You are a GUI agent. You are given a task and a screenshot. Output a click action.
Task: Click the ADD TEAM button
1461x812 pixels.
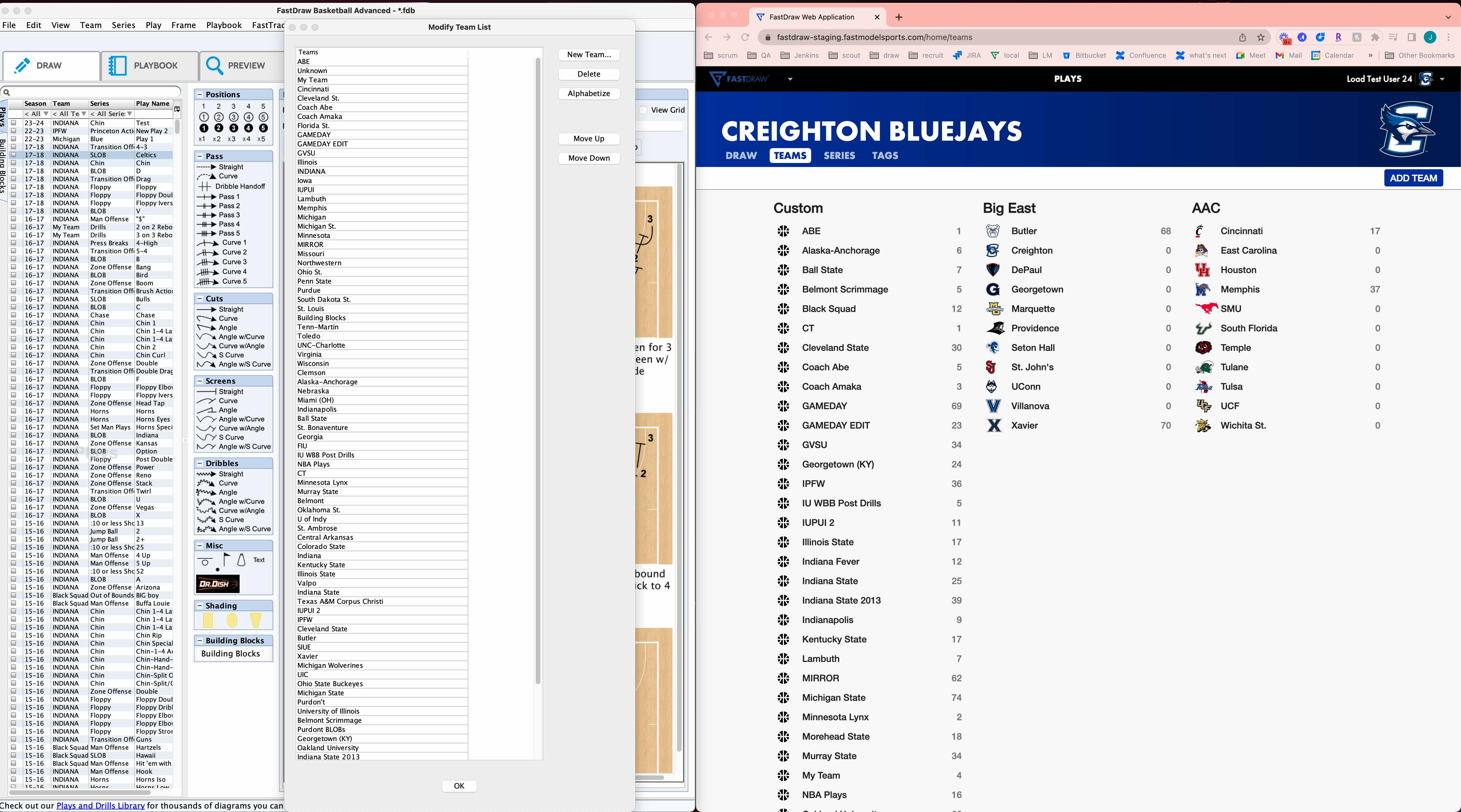(1413, 178)
